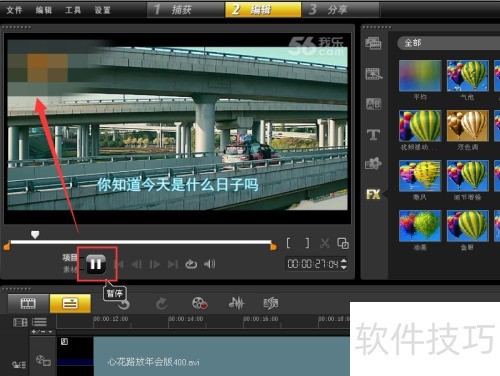Image resolution: width=500 pixels, height=376 pixels.
Task: Enlarge the preview window
Action: (x=343, y=243)
